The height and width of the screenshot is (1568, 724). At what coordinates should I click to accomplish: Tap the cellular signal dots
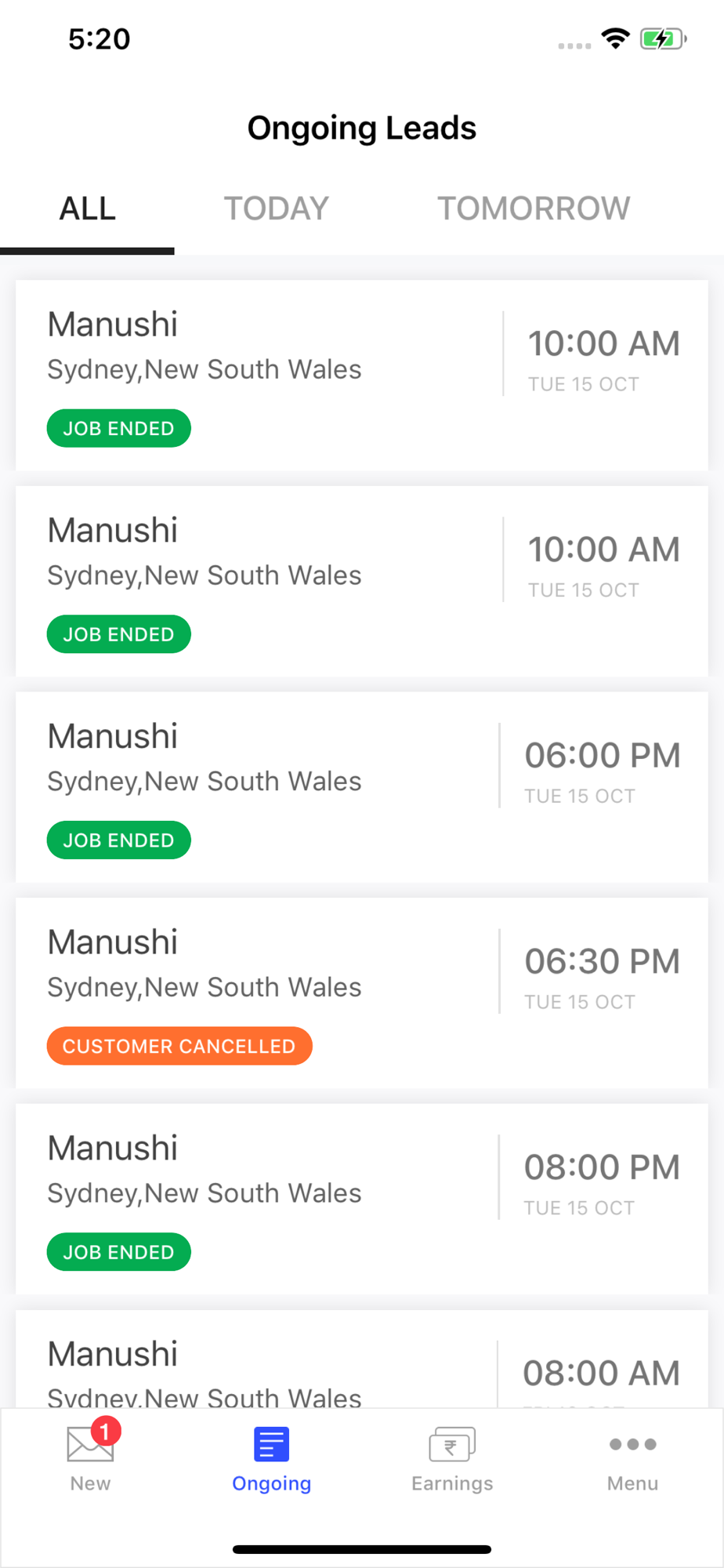pos(574,45)
